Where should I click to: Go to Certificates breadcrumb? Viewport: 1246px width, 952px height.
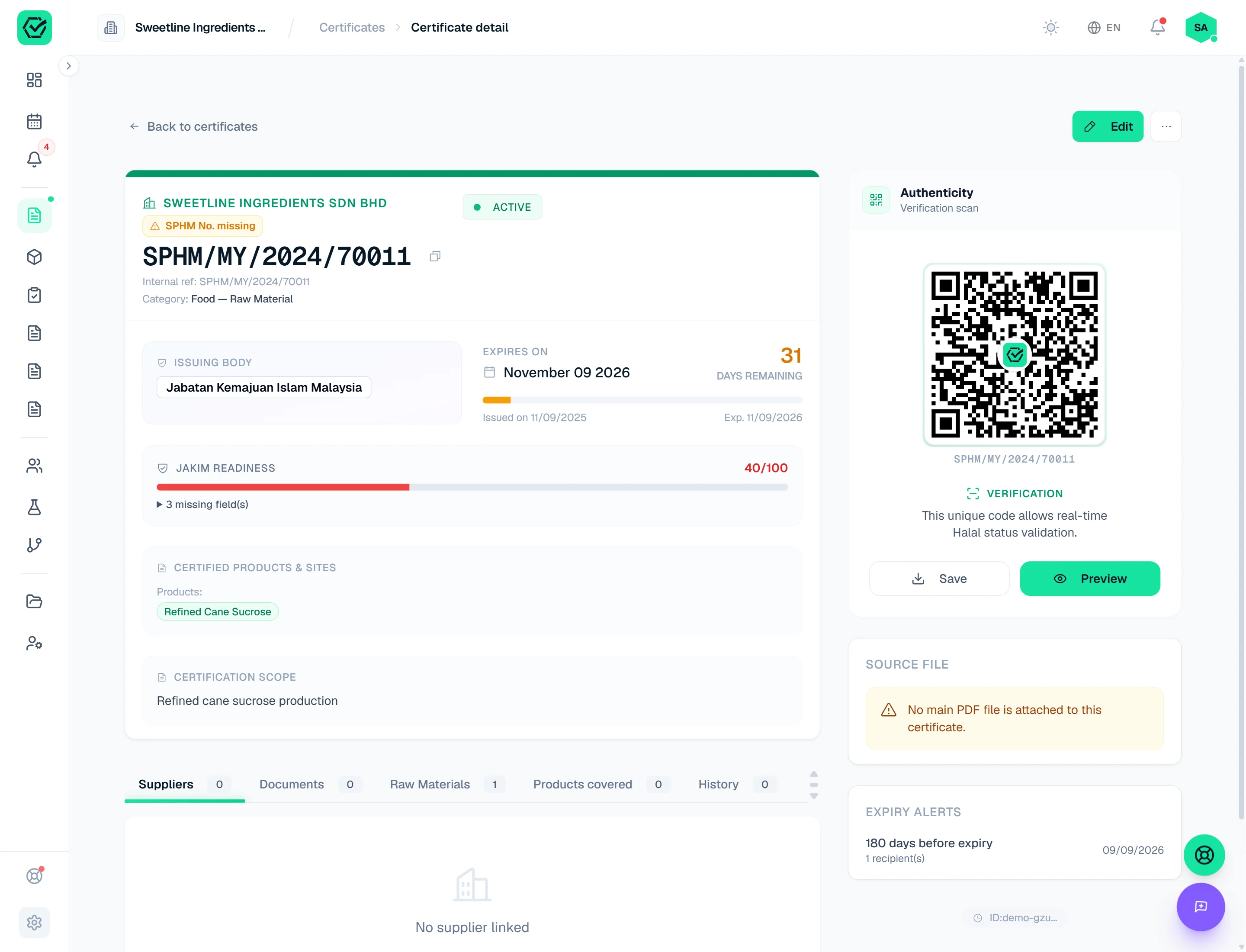[x=351, y=27]
